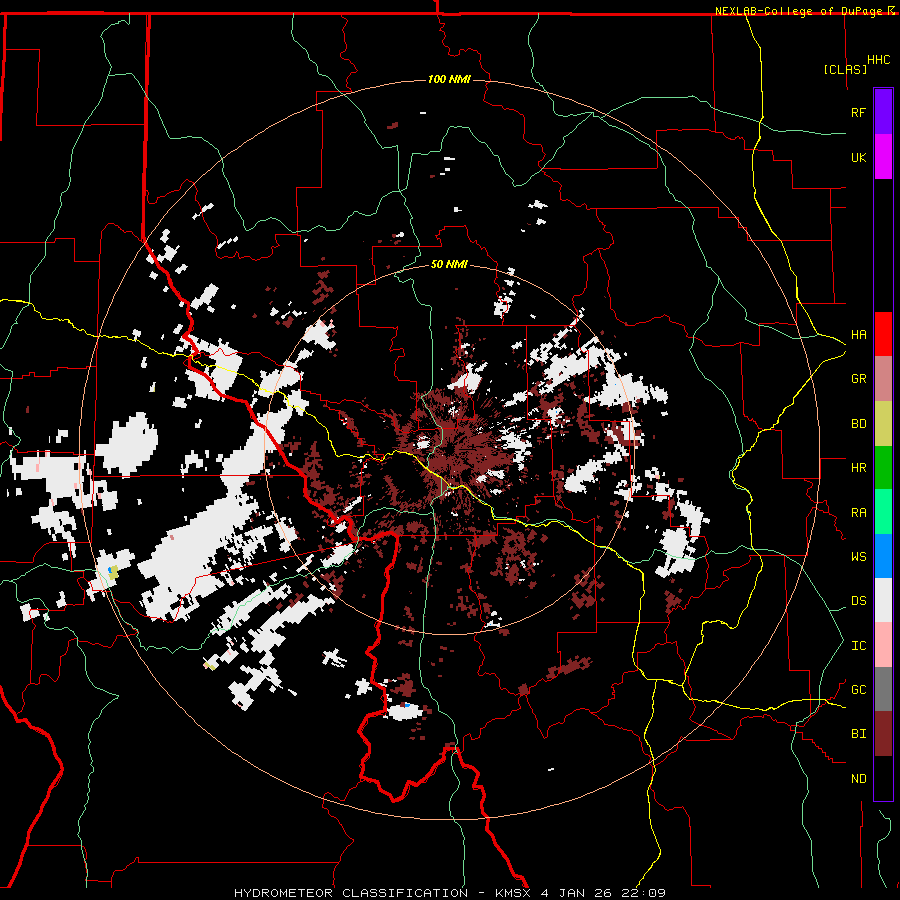Click the BI legend label
Screen dimensions: 900x900
(858, 734)
